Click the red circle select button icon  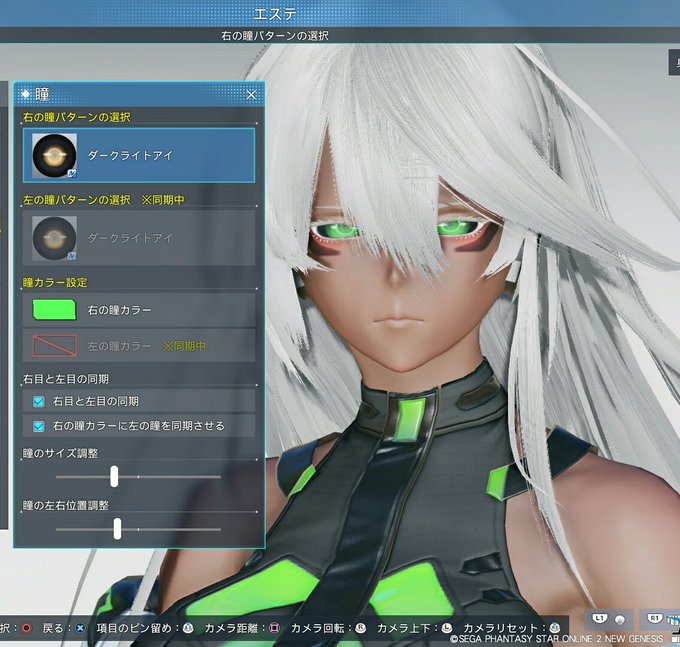pyautogui.click(x=26, y=628)
